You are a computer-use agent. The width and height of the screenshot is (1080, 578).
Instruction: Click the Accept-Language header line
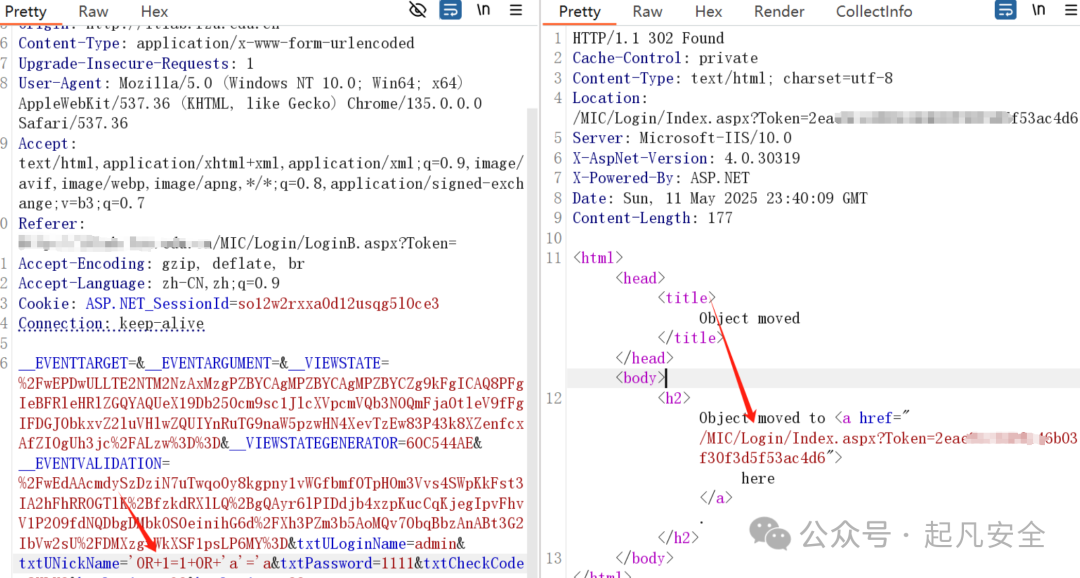[149, 284]
